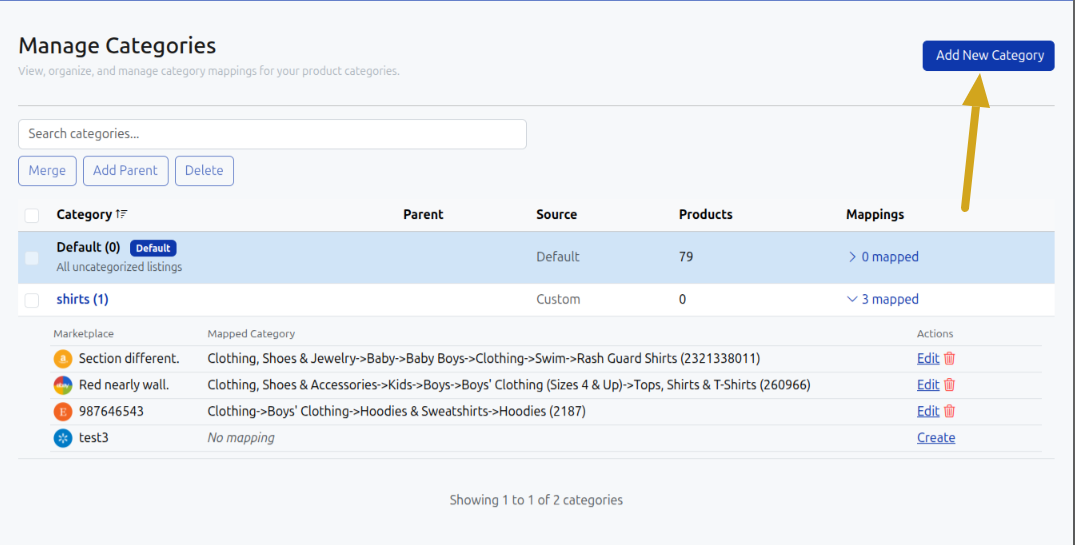Click the Amazon marketplace icon
This screenshot has width=1075, height=545.
(63, 358)
